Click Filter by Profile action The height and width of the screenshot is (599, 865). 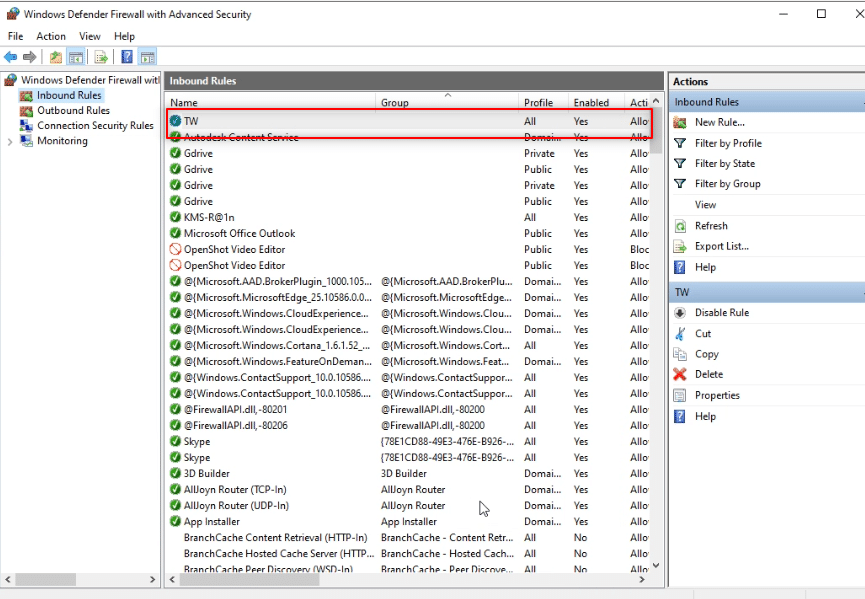click(728, 143)
